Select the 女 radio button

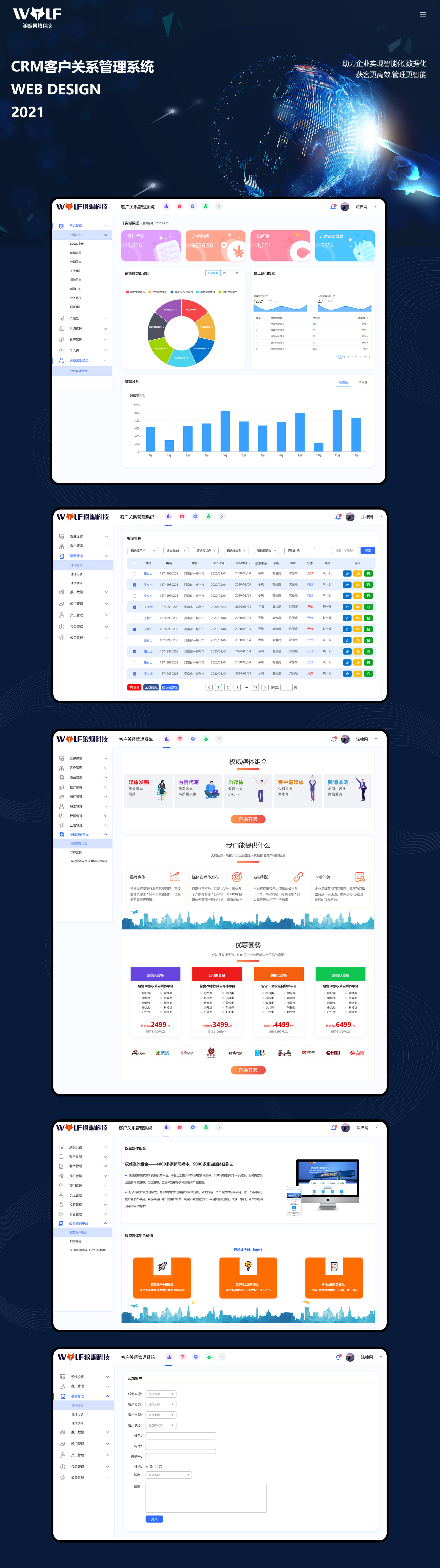[x=156, y=1466]
